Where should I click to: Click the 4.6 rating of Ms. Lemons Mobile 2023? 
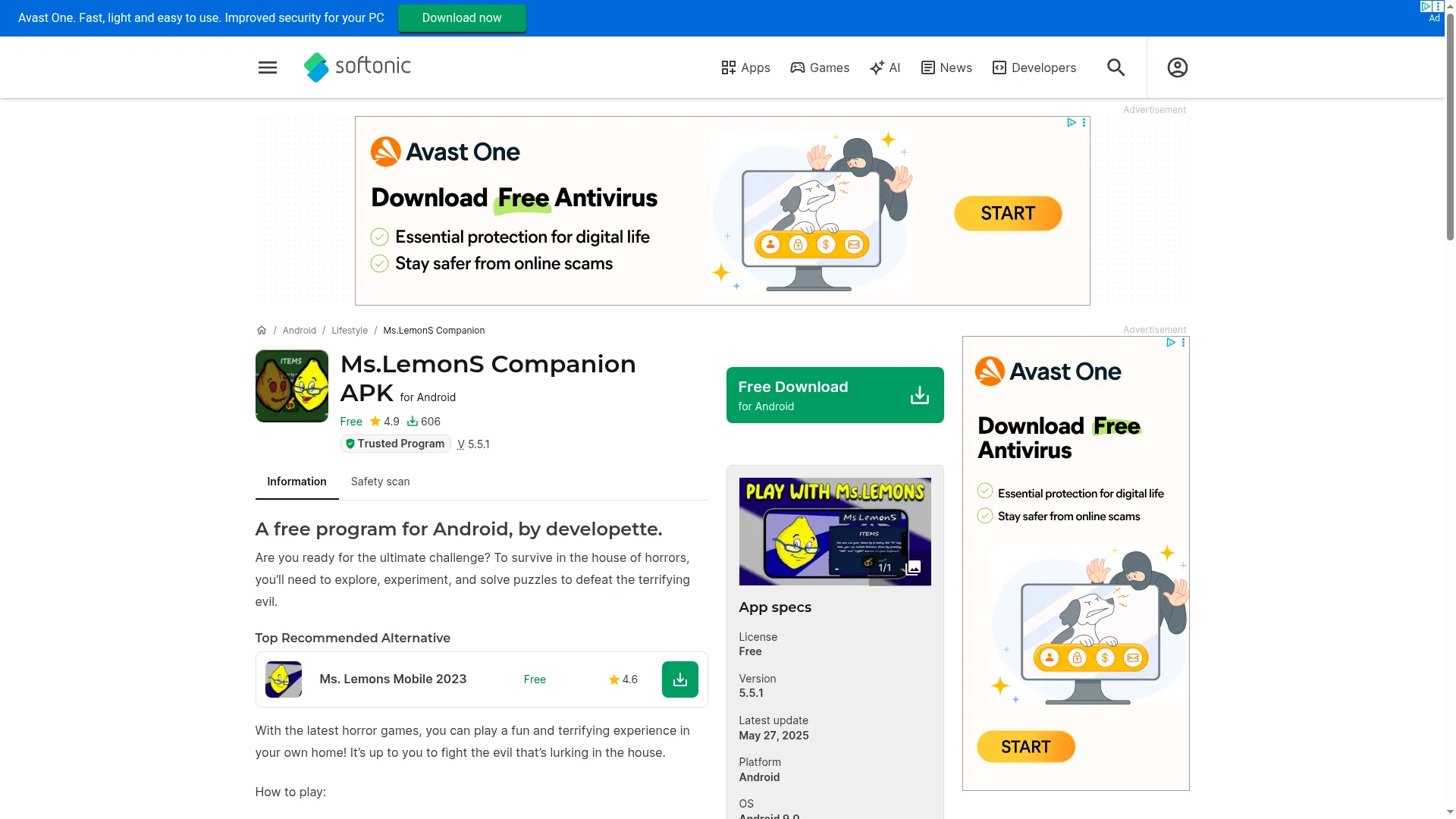coord(623,679)
